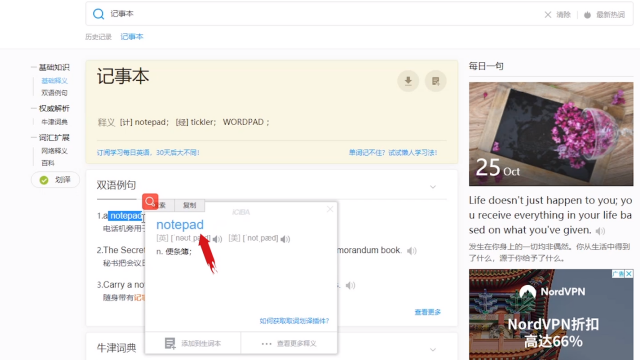
Task: Open 最新热词 hot words
Action: pyautogui.click(x=604, y=15)
